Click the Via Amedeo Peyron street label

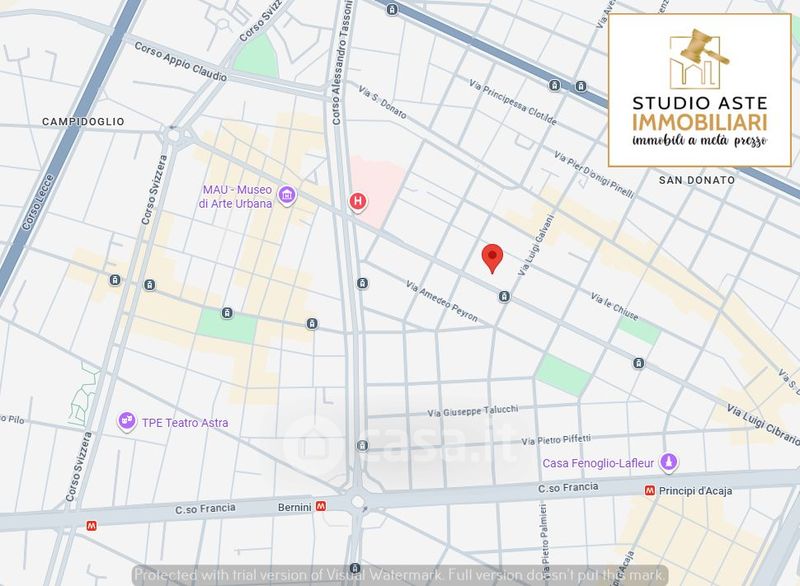click(x=442, y=302)
